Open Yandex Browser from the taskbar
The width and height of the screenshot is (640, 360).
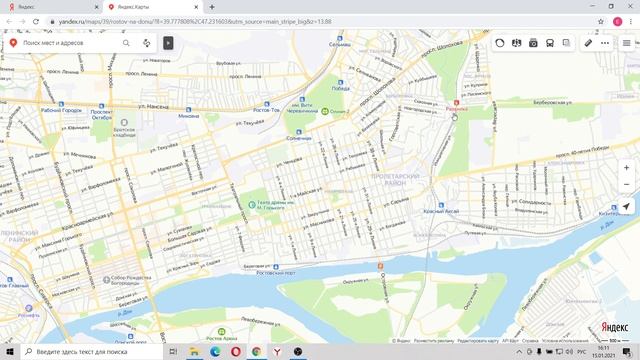[x=277, y=351]
